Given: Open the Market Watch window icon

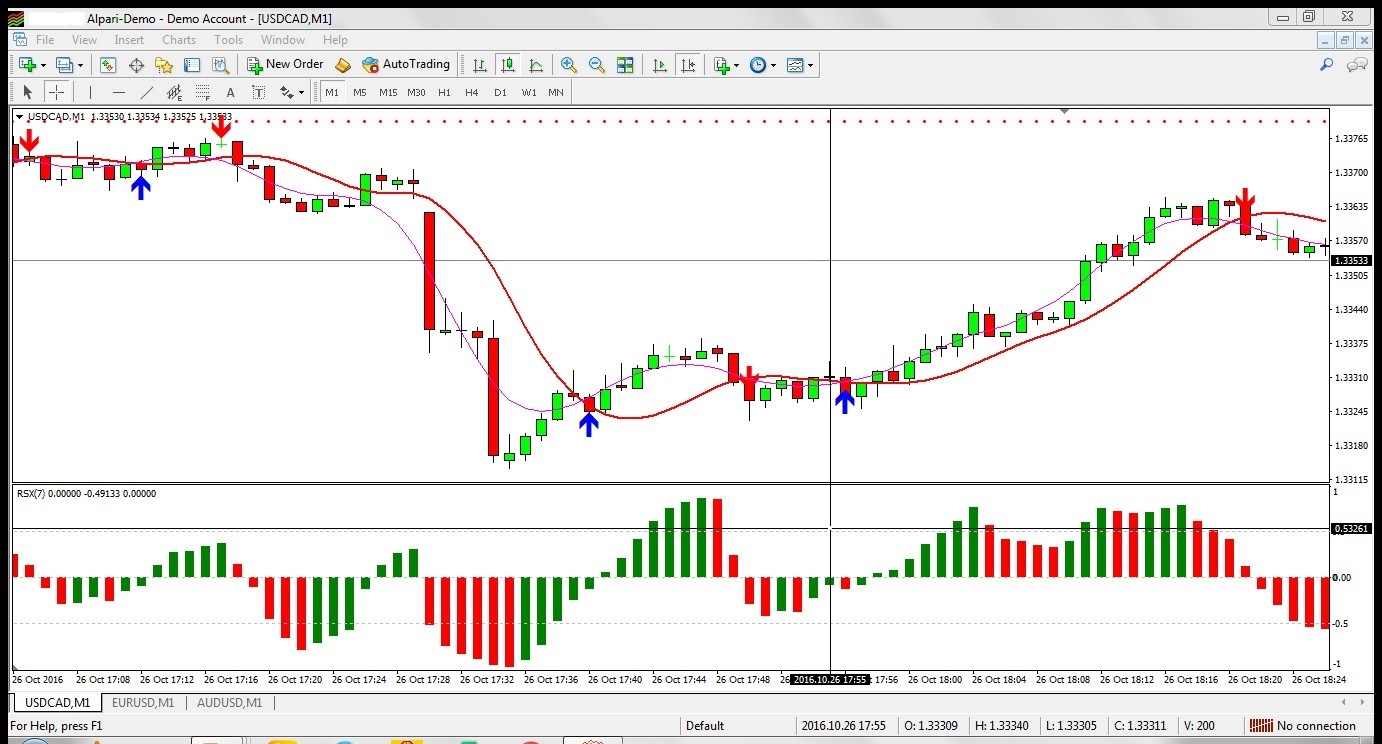Looking at the screenshot, I should [108, 65].
